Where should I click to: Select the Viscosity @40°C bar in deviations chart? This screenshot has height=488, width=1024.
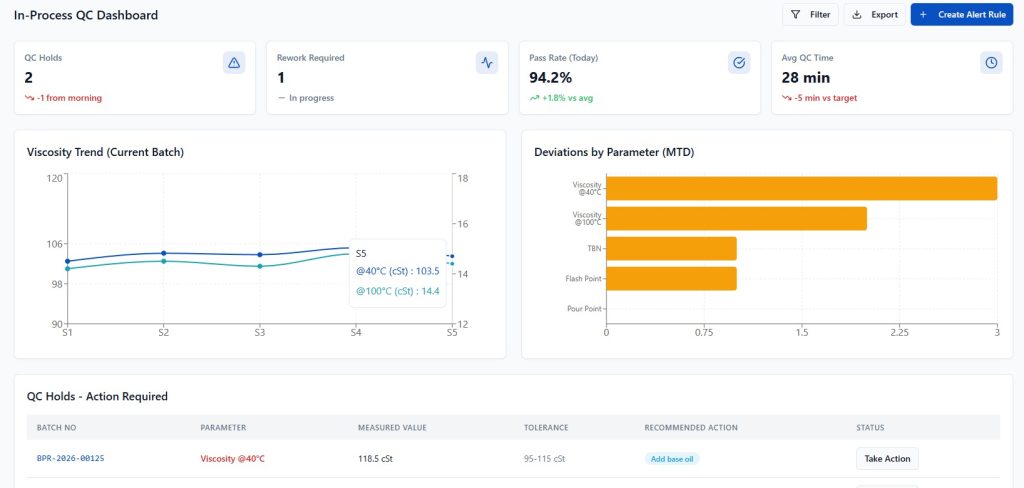[801, 188]
